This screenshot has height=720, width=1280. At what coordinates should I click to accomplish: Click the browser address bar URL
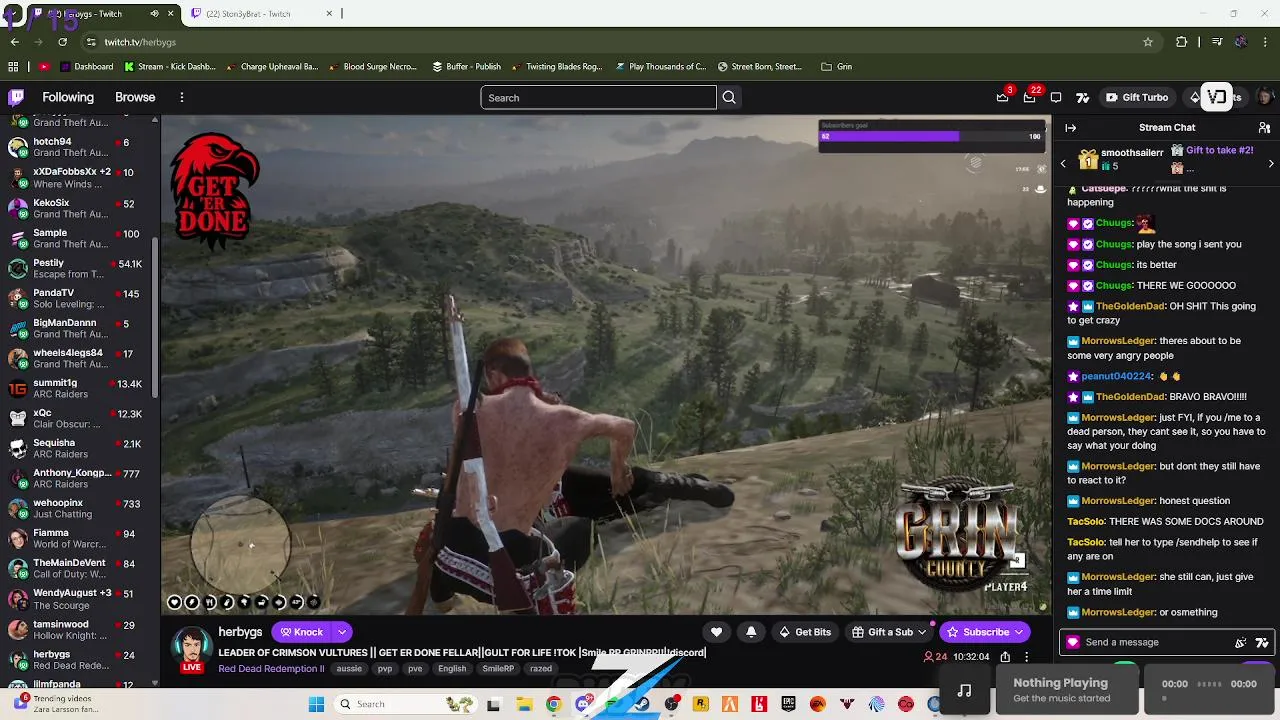click(x=140, y=42)
